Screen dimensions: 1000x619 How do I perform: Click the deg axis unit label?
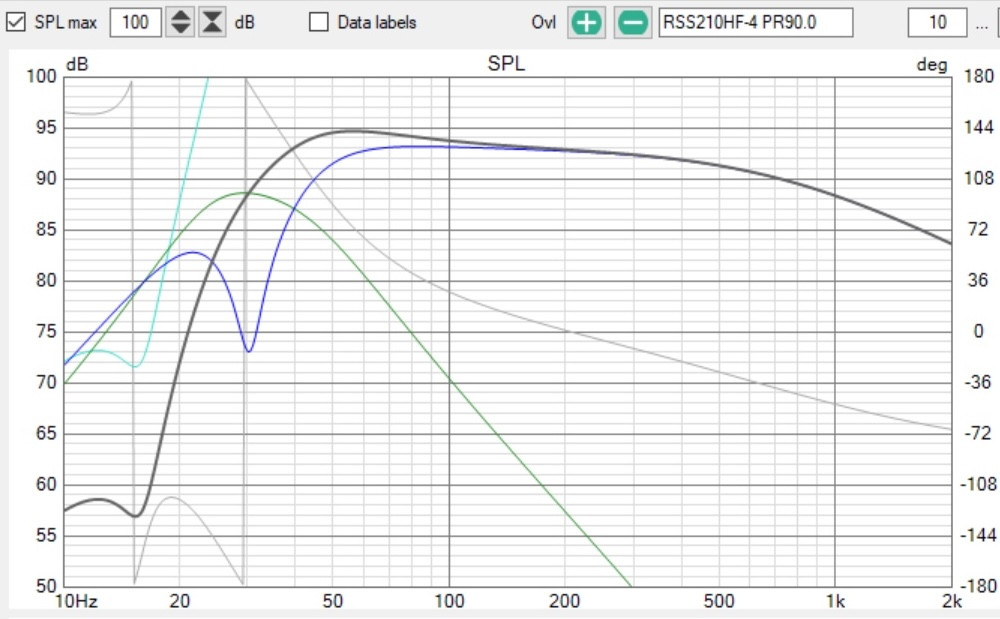pos(932,65)
